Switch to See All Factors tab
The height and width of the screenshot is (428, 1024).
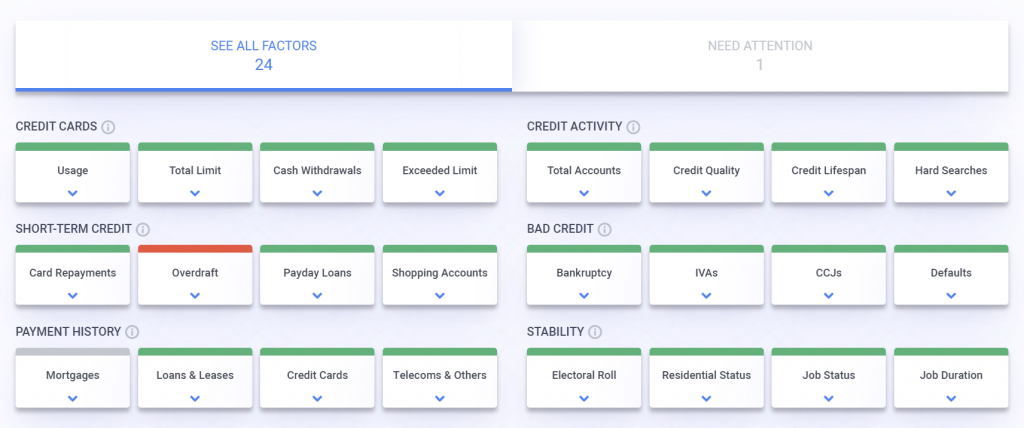click(x=263, y=55)
